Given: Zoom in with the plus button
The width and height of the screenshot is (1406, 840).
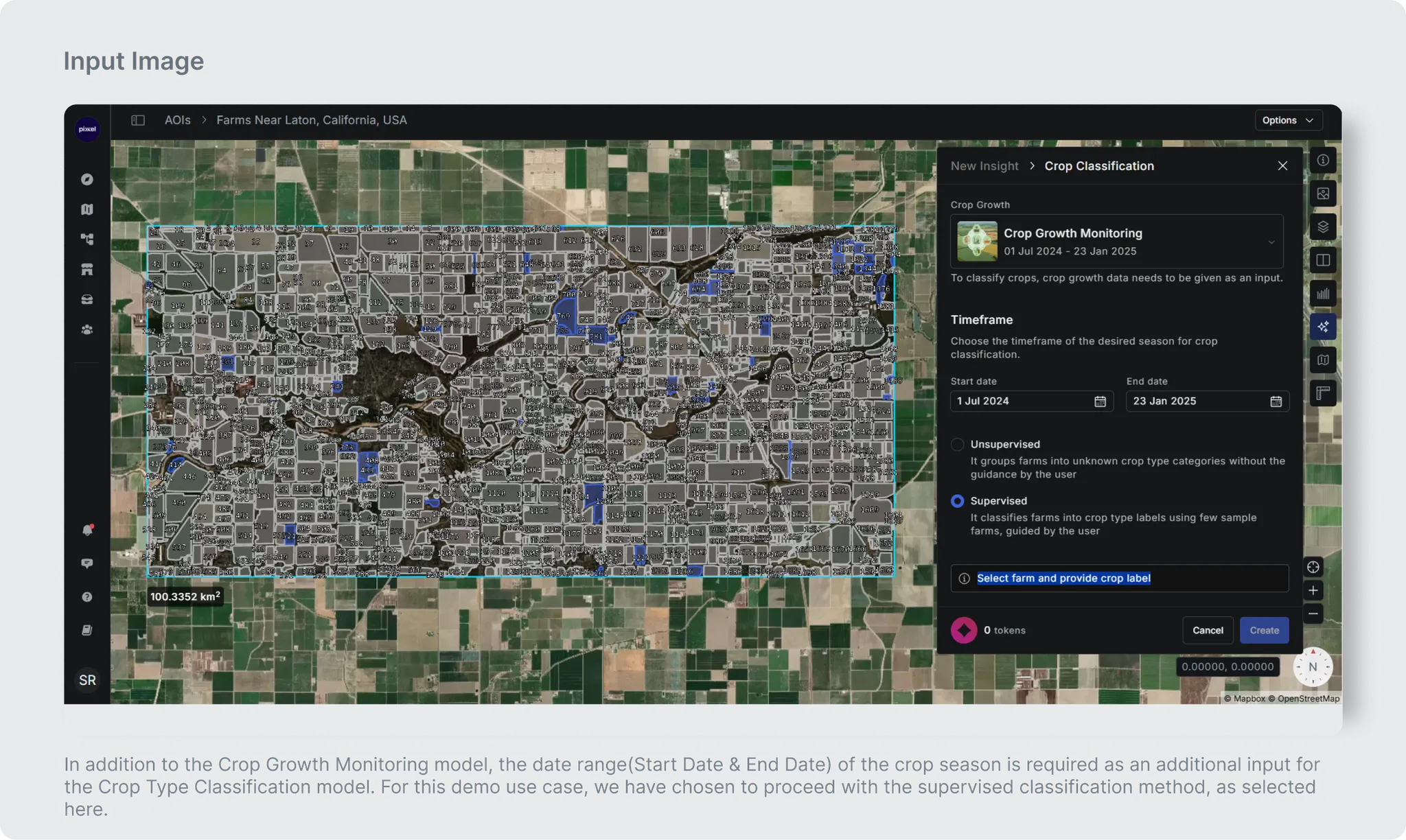Looking at the screenshot, I should coord(1313,590).
